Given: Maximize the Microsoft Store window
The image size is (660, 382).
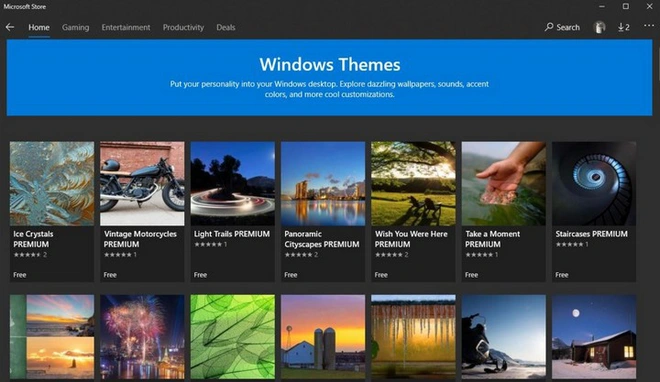Looking at the screenshot, I should pyautogui.click(x=625, y=6).
